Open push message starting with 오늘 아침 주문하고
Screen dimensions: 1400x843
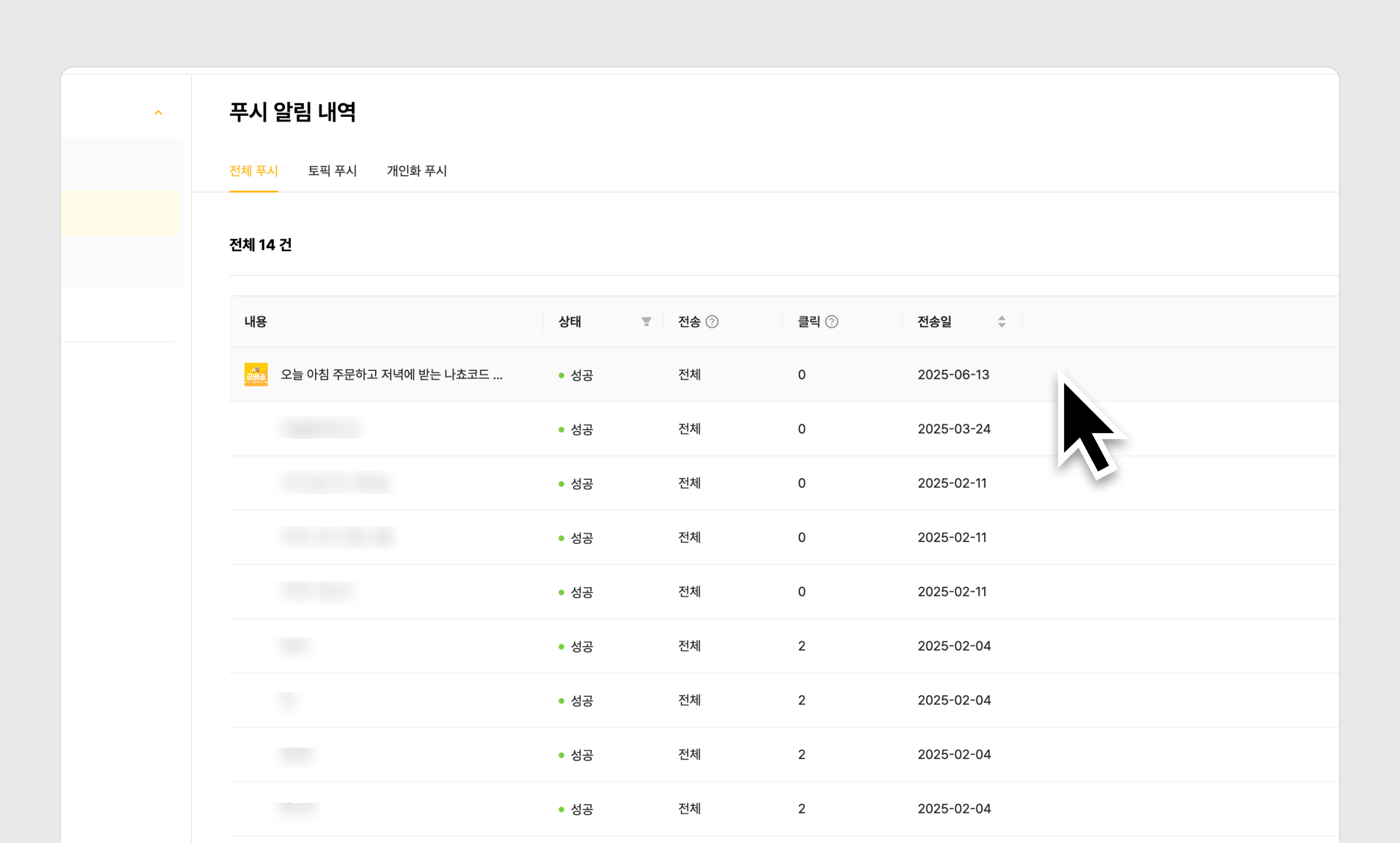tap(391, 375)
